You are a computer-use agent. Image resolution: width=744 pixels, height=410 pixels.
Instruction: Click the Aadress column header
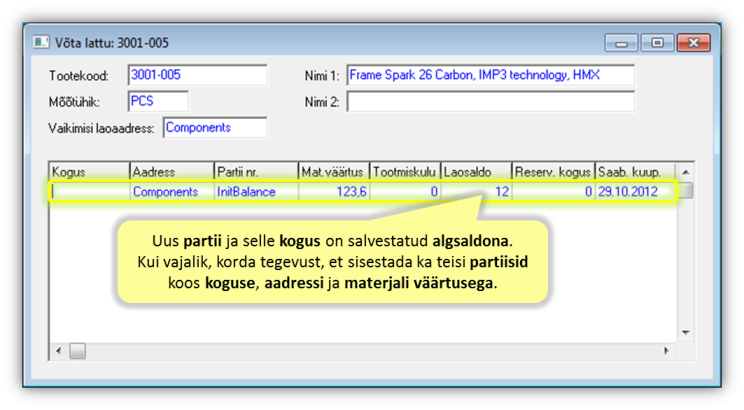pyautogui.click(x=171, y=172)
